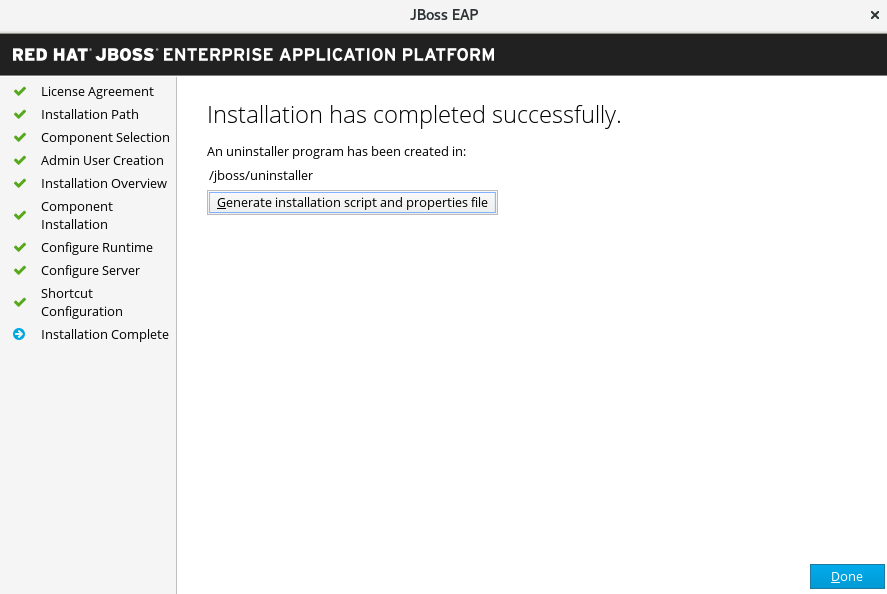Click the Component Selection checkmark icon
This screenshot has height=594, width=887.
[19, 138]
